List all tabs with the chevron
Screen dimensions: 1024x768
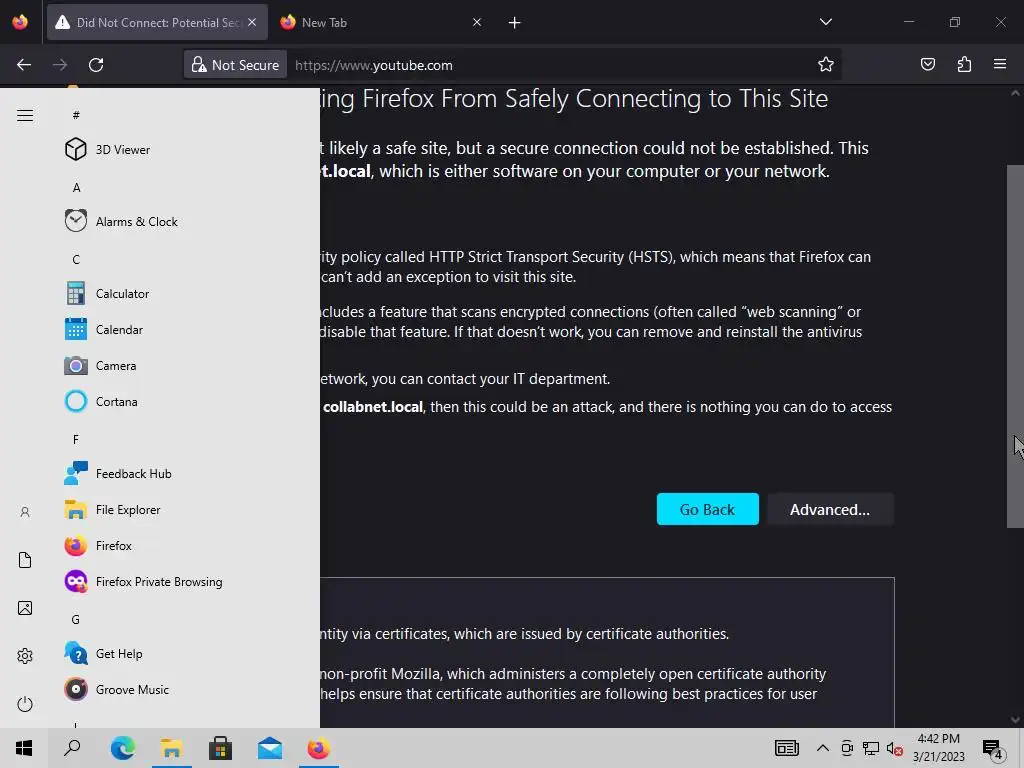[825, 22]
